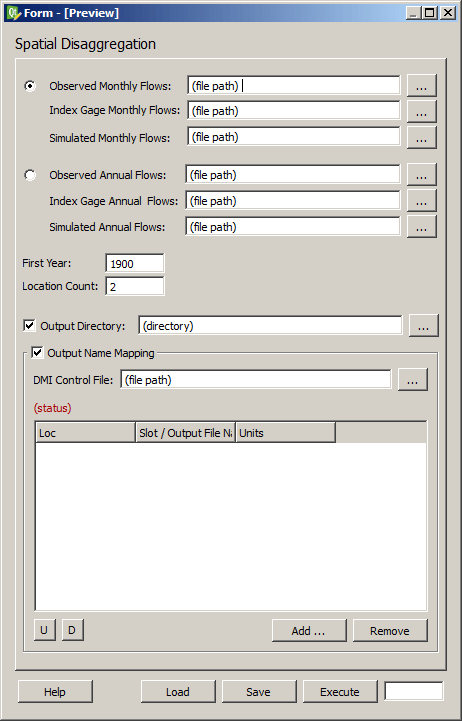
Task: Select the Observed Annual Flows radio button
Action: click(x=30, y=175)
